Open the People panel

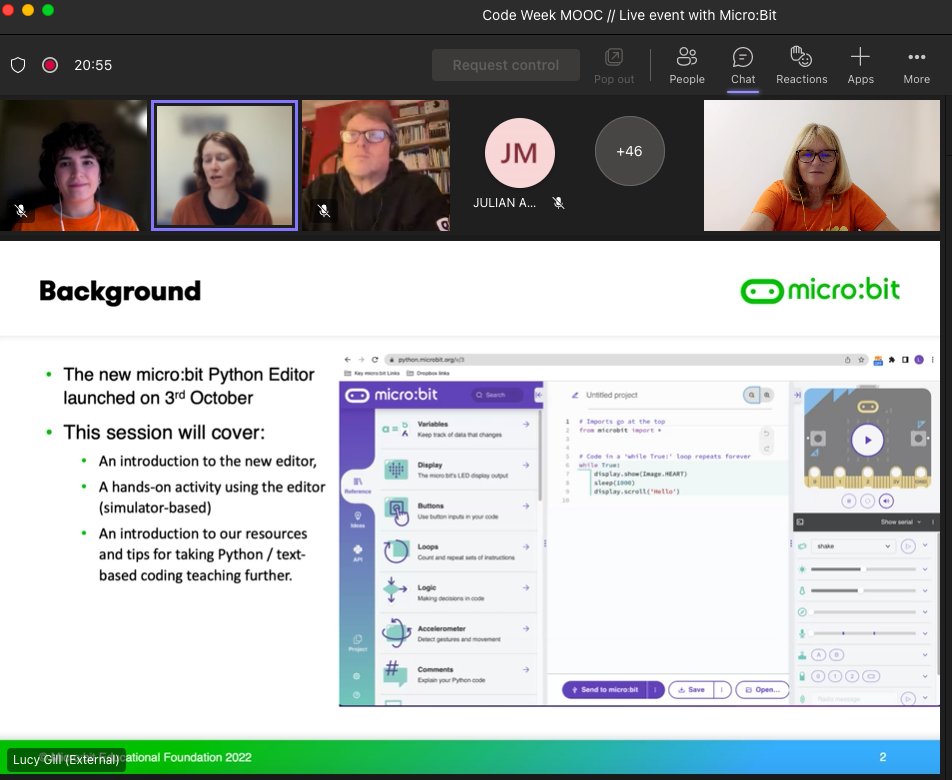pos(687,66)
